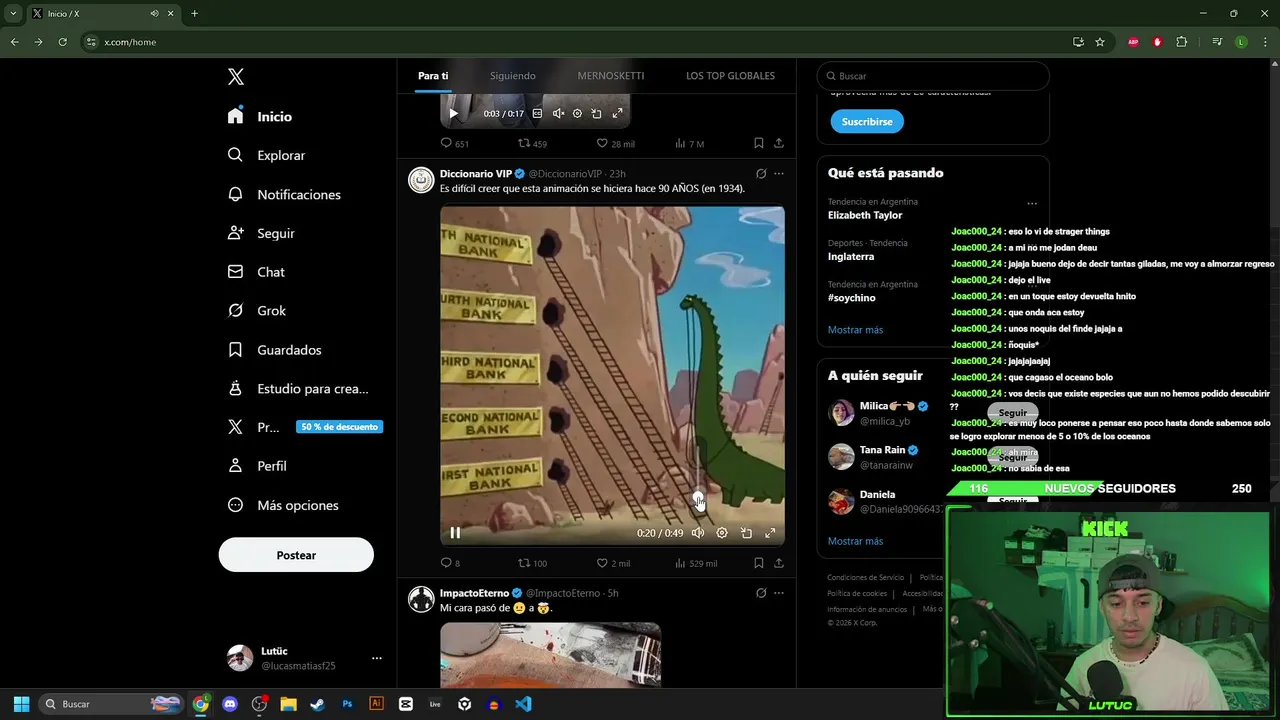This screenshot has width=1280, height=720.
Task: Click Mostrar más under A quién seguir
Action: point(855,541)
